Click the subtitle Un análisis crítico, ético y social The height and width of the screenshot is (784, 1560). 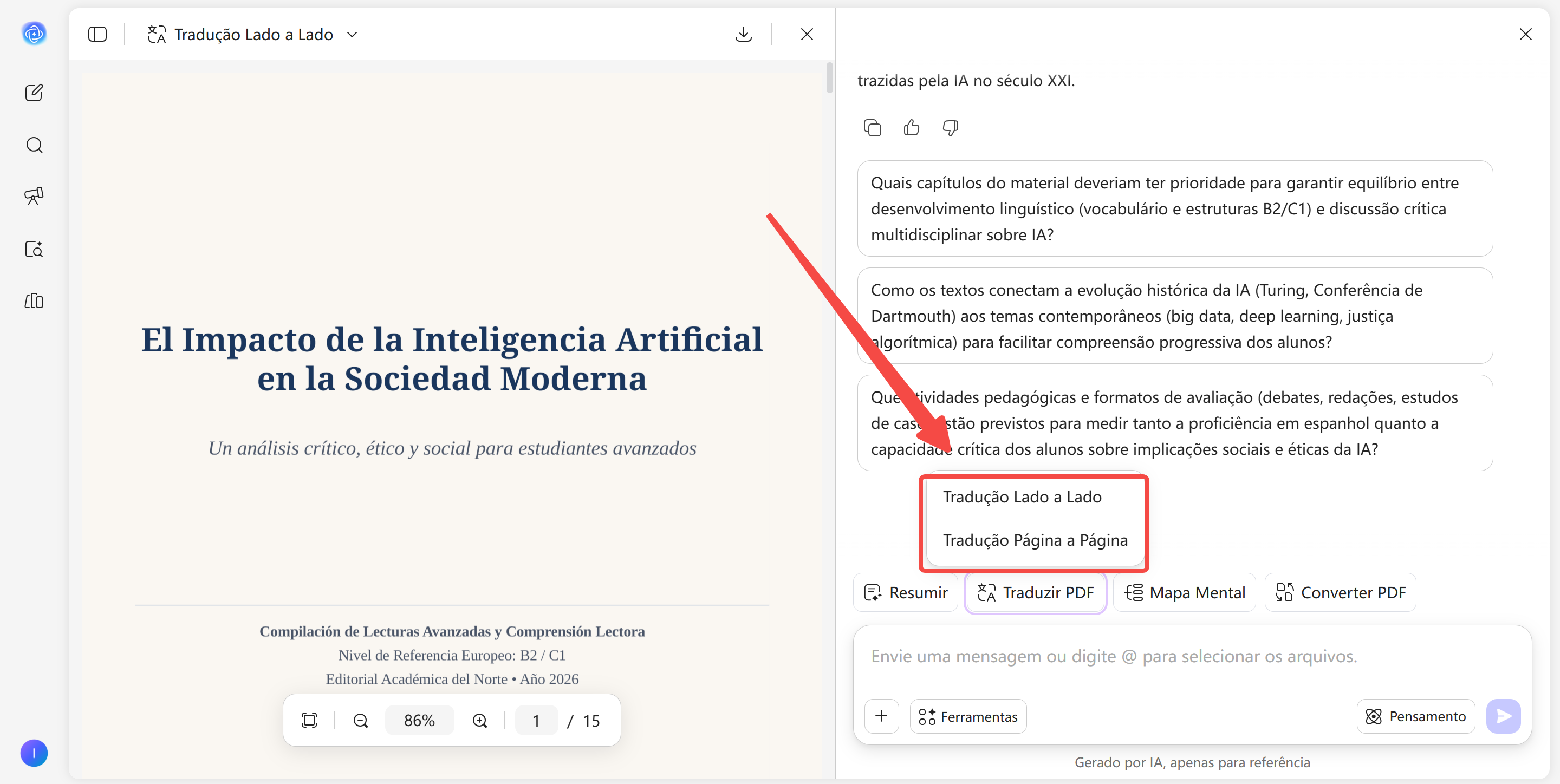(452, 448)
